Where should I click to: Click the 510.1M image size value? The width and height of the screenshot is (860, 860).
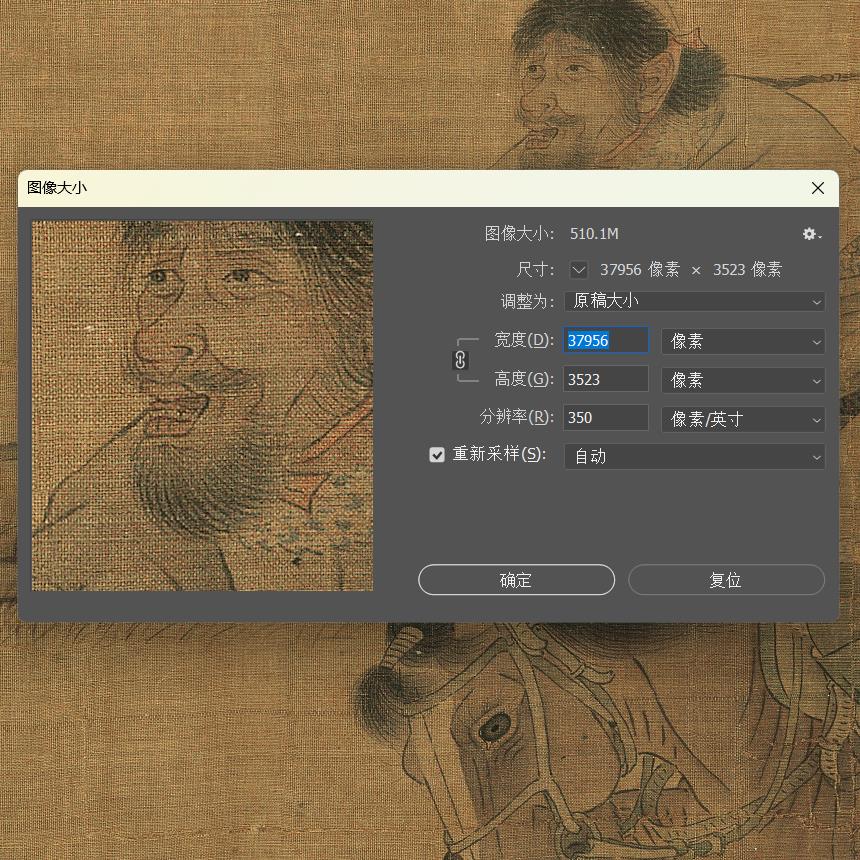(594, 234)
